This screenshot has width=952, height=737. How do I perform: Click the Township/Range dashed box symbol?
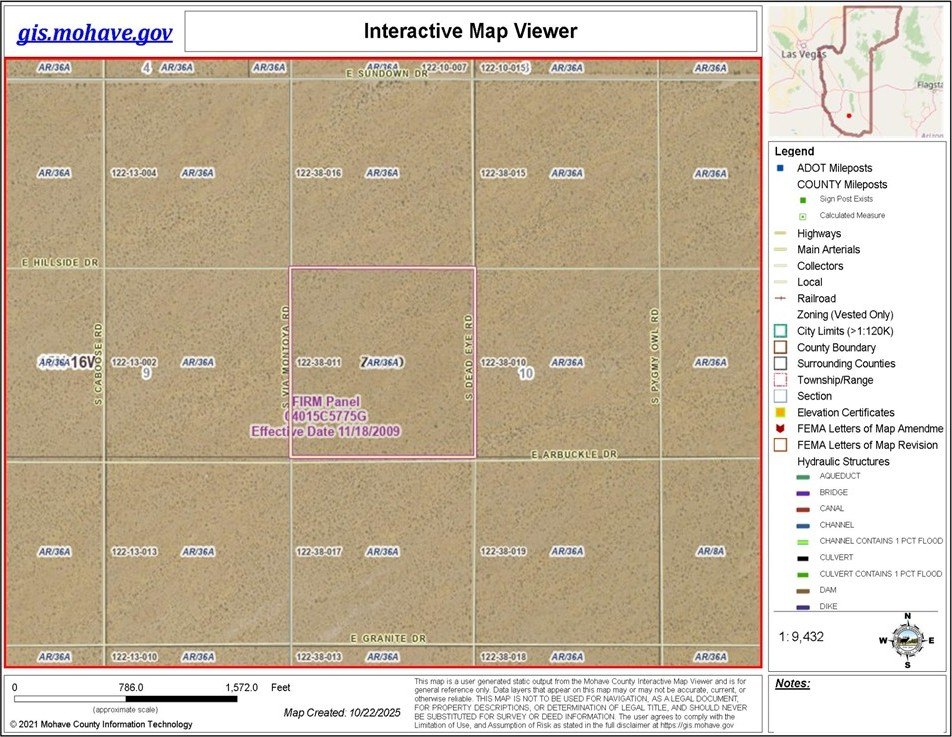(780, 380)
